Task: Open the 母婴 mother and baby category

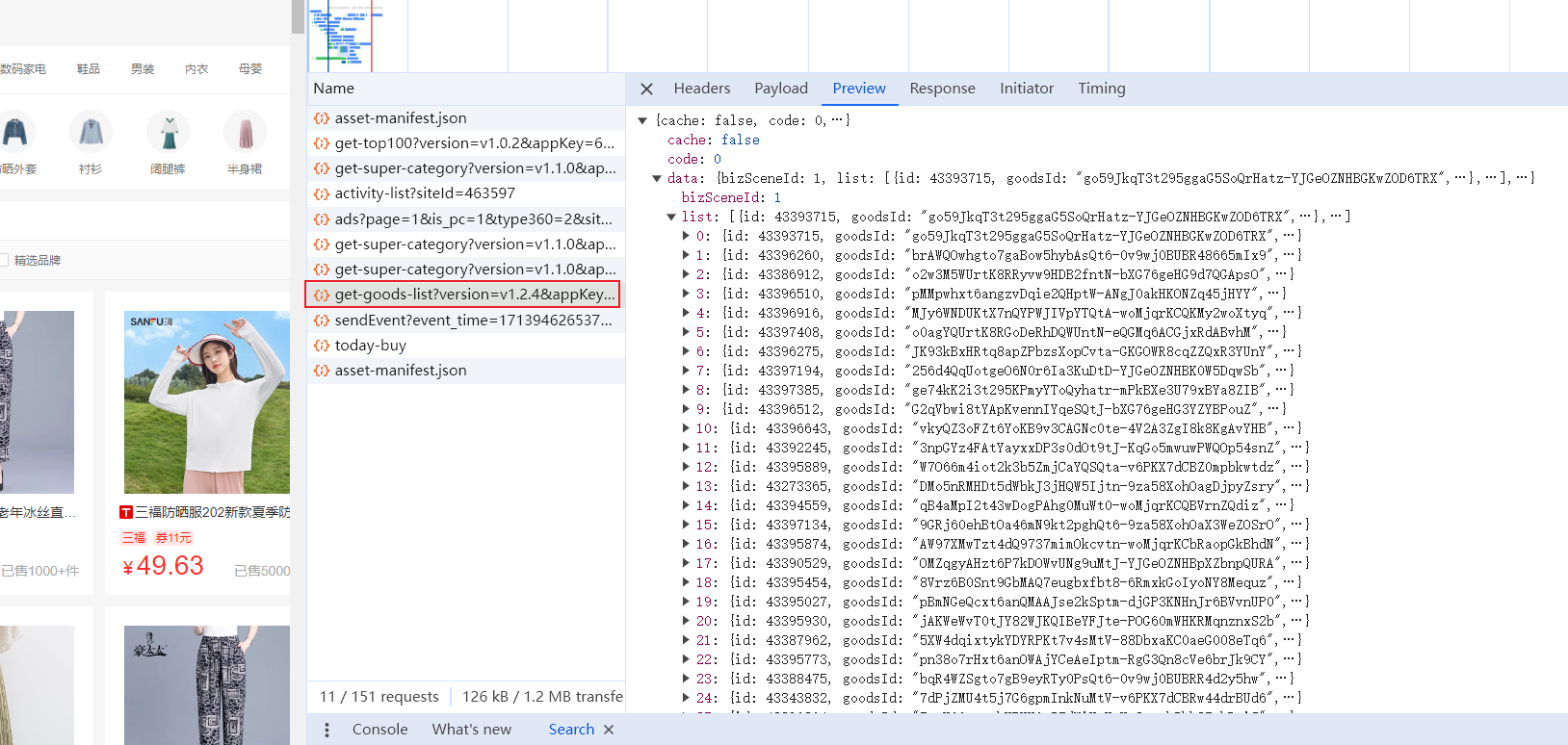Action: coord(250,69)
